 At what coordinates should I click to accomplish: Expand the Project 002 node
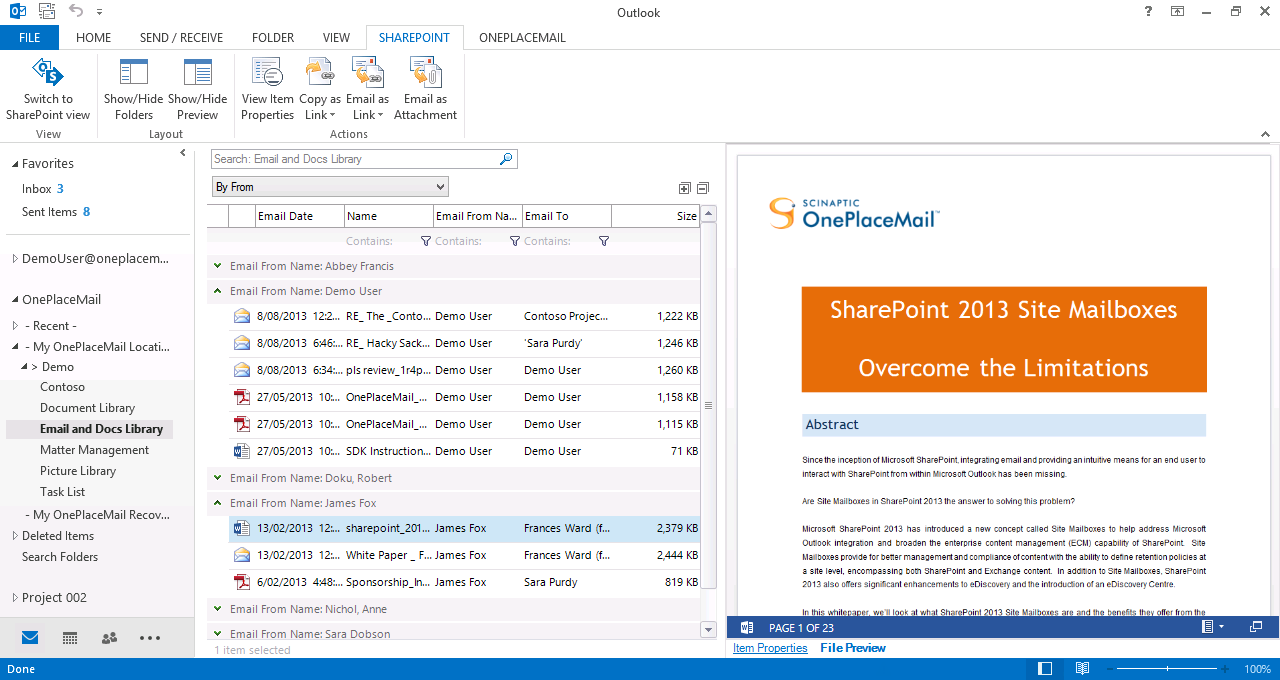click(14, 598)
